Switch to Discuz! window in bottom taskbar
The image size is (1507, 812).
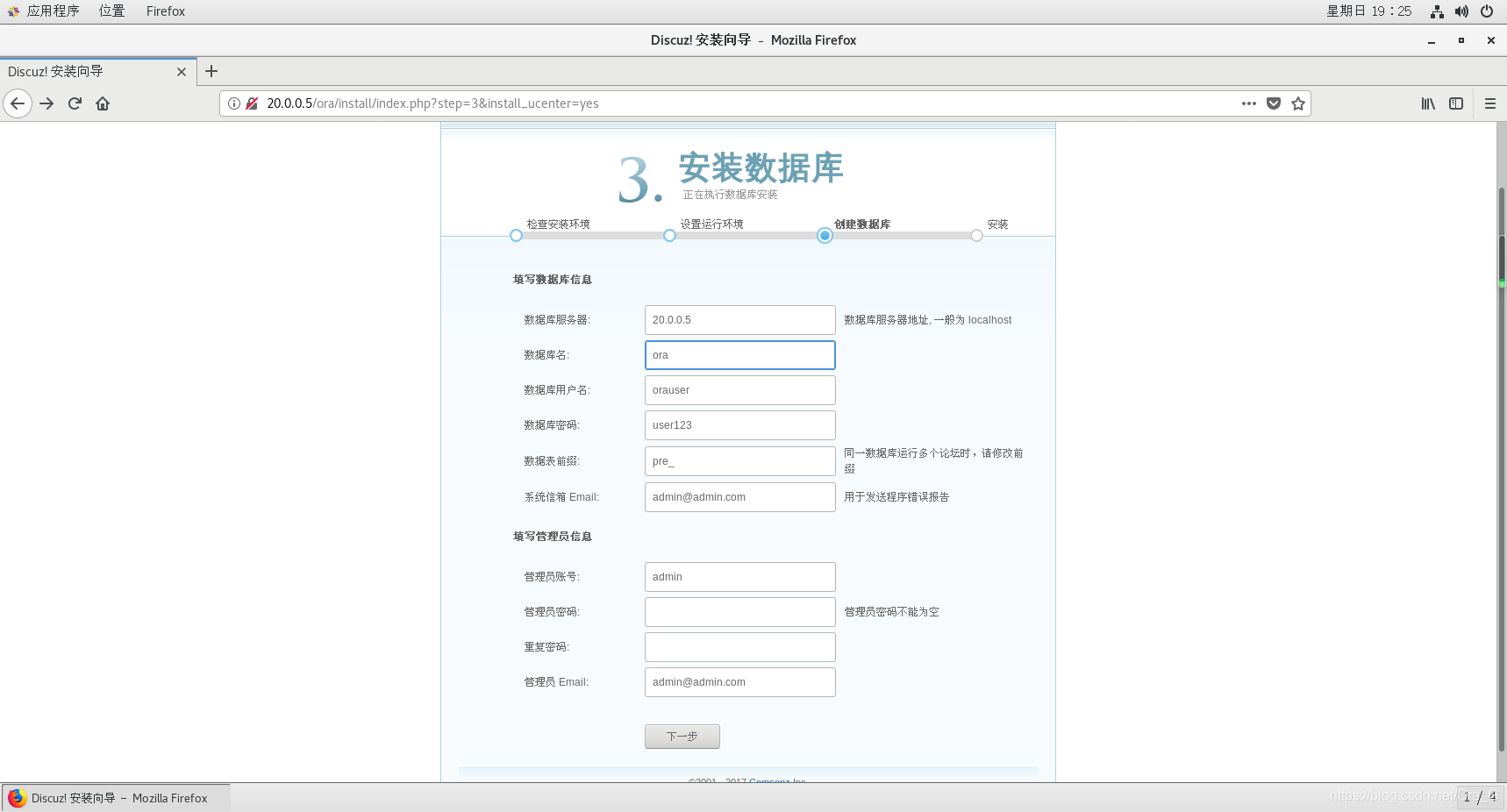(x=116, y=798)
